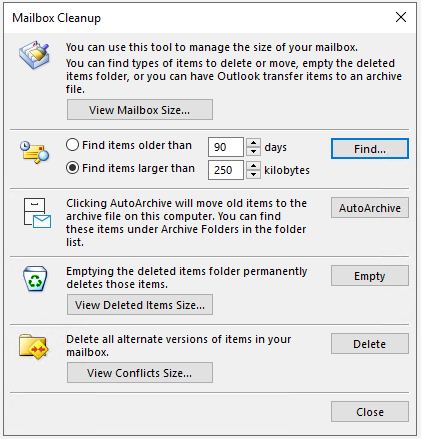This screenshot has width=421, height=439.
Task: Click the deleted items recycle bin icon
Action: click(x=35, y=279)
